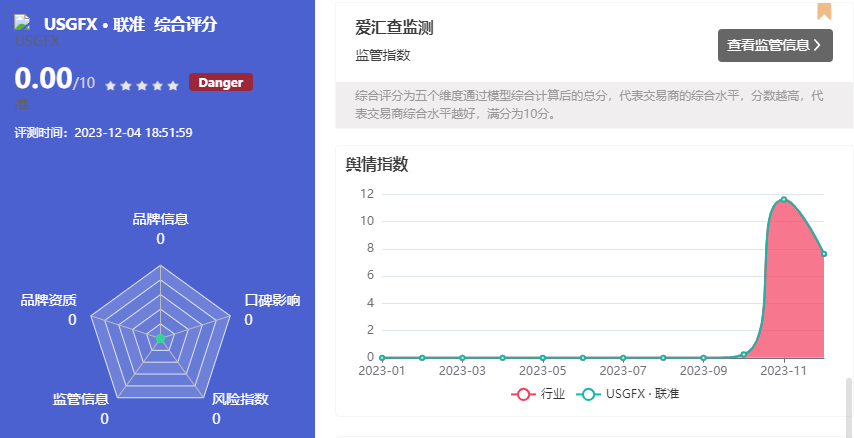Click the fifth rating star
Viewport: 854px width, 438px height.
click(x=173, y=86)
